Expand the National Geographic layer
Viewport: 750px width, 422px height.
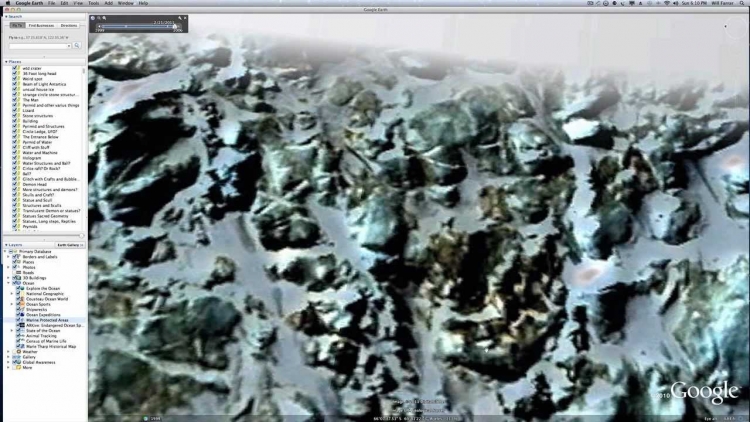[12, 294]
